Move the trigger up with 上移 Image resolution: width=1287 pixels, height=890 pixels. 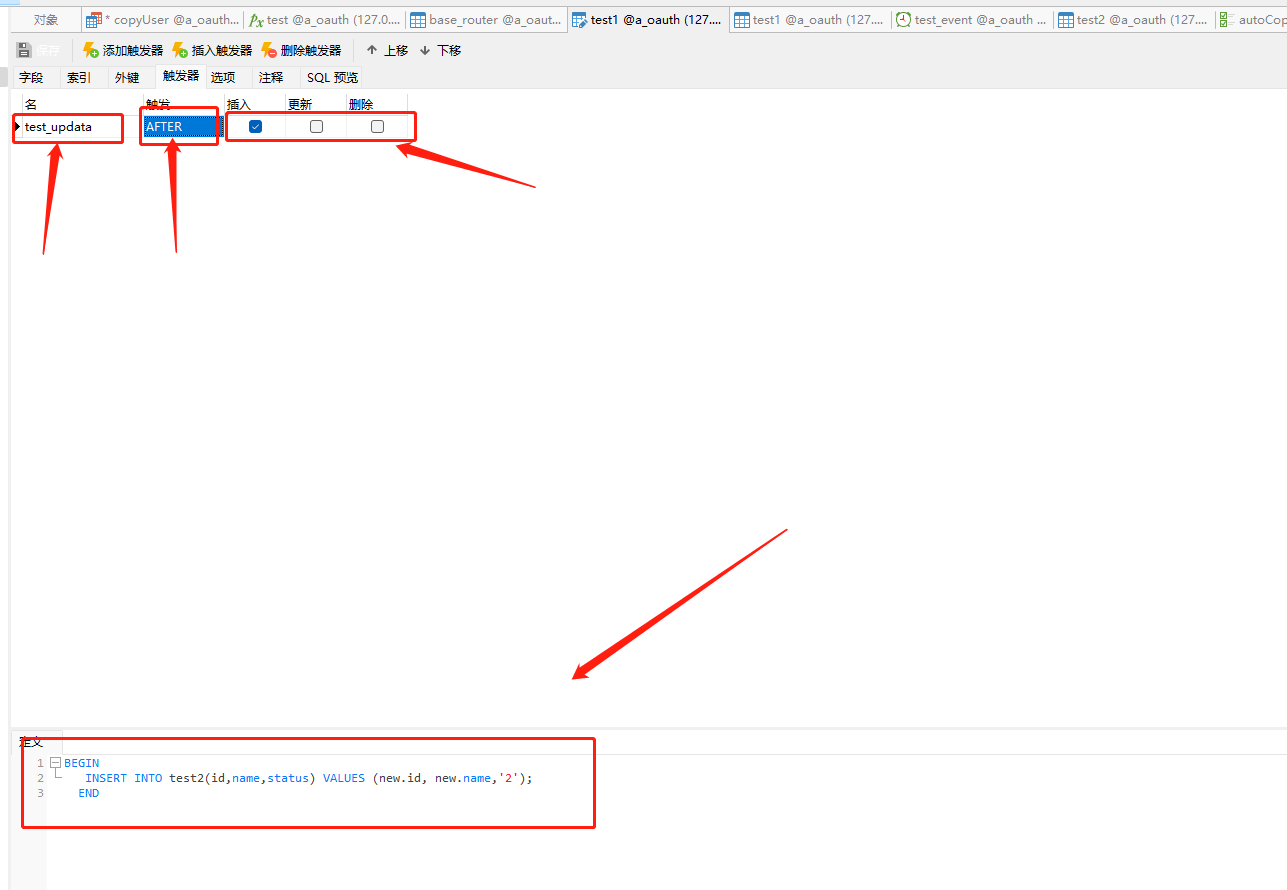(x=387, y=50)
